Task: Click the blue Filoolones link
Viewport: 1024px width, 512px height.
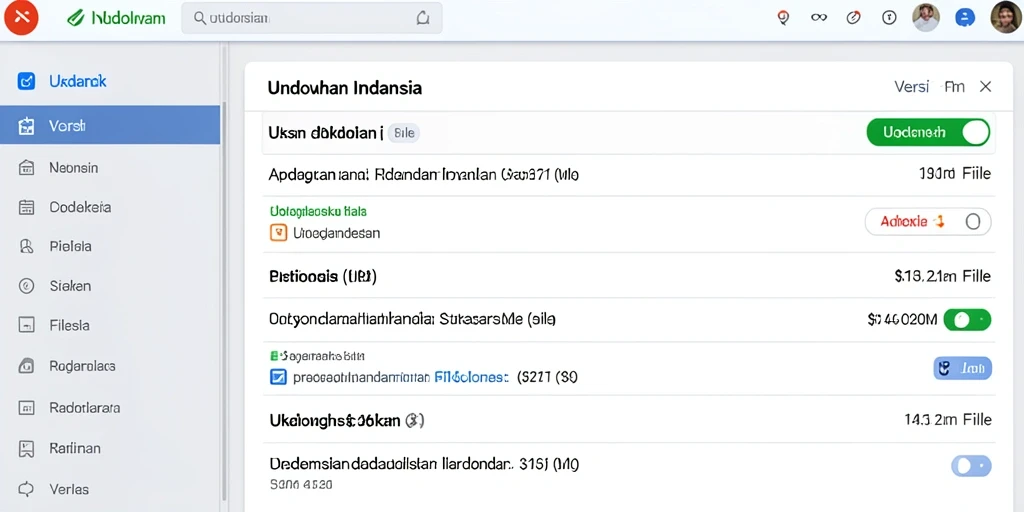Action: pos(472,377)
